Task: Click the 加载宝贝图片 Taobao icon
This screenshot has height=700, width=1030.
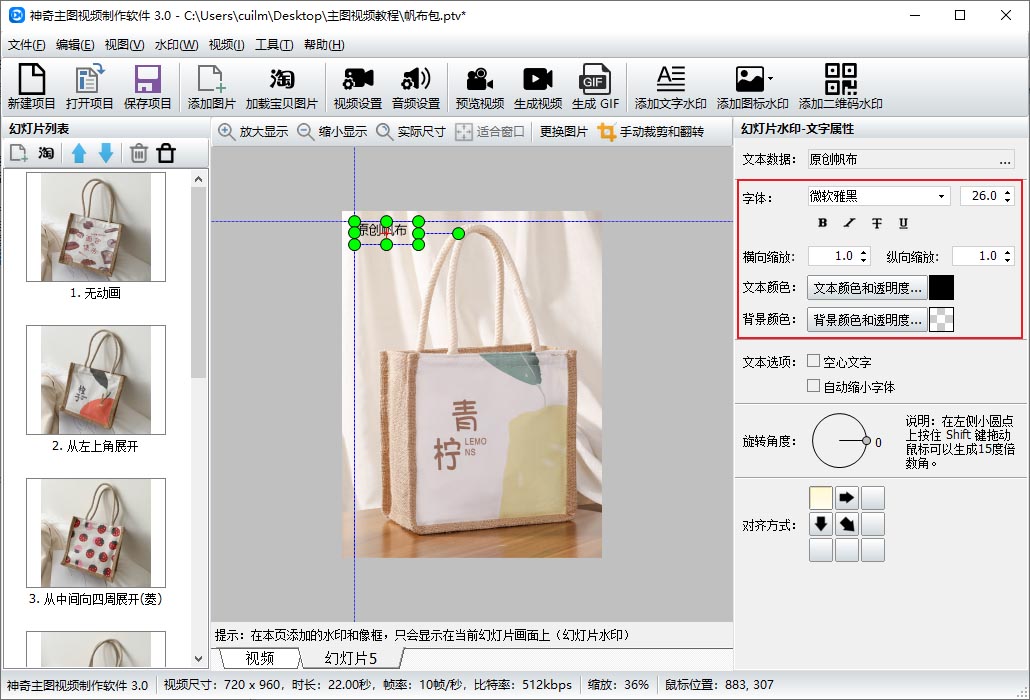Action: (281, 80)
